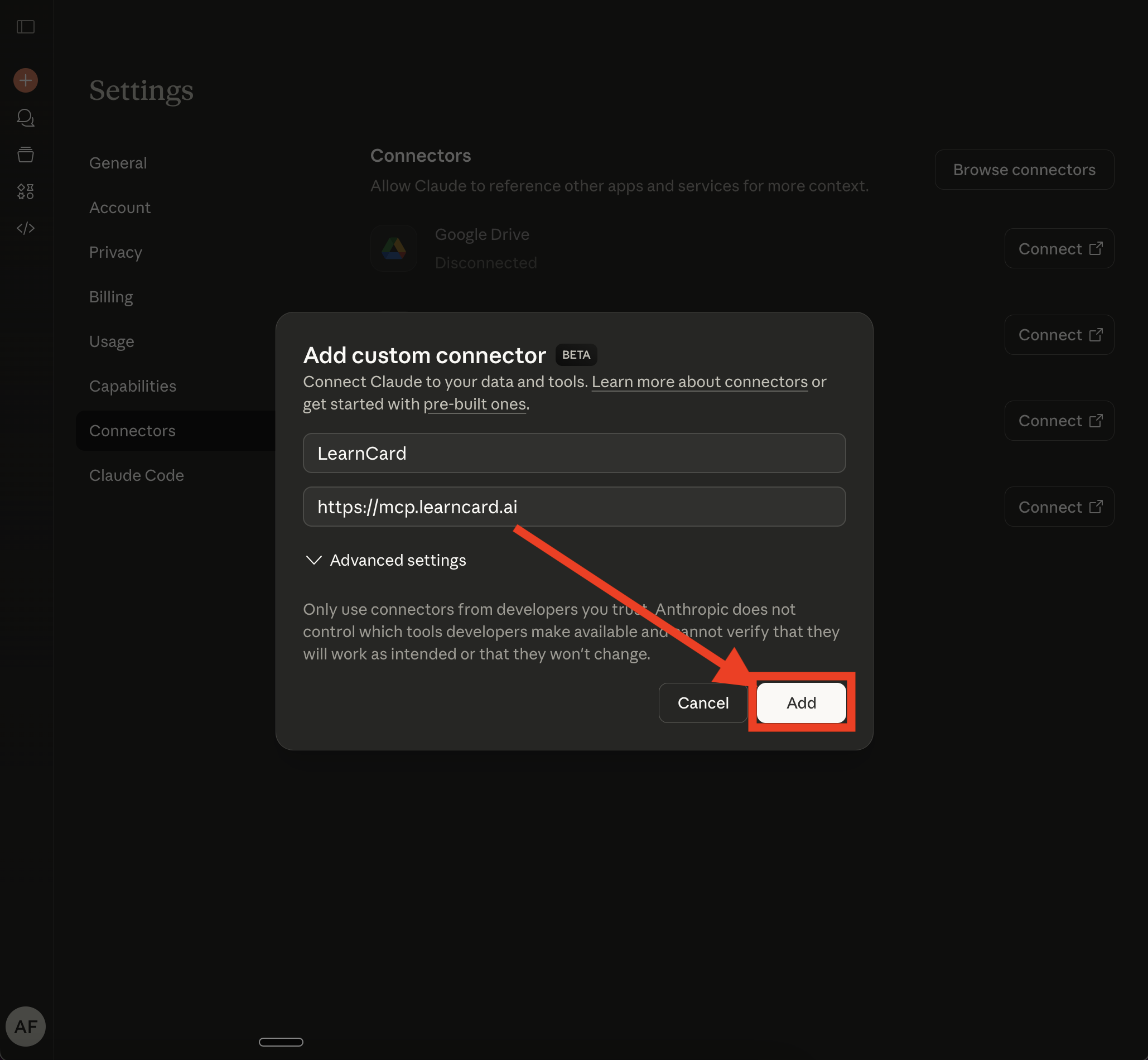Open the AF profile avatar
The width and height of the screenshot is (1148, 1060).
(26, 1026)
